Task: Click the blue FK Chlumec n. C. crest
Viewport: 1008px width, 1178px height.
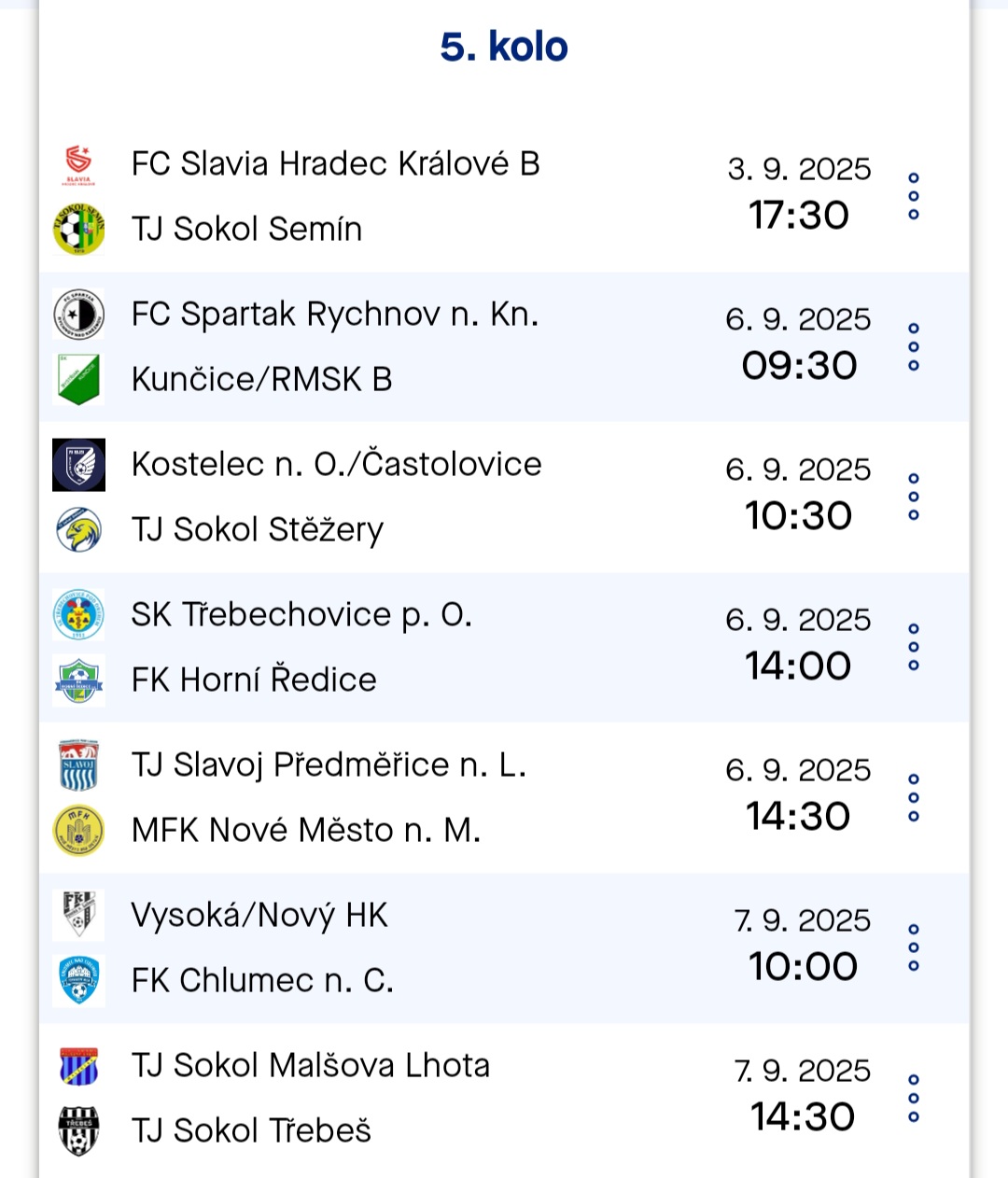Action: click(x=78, y=981)
